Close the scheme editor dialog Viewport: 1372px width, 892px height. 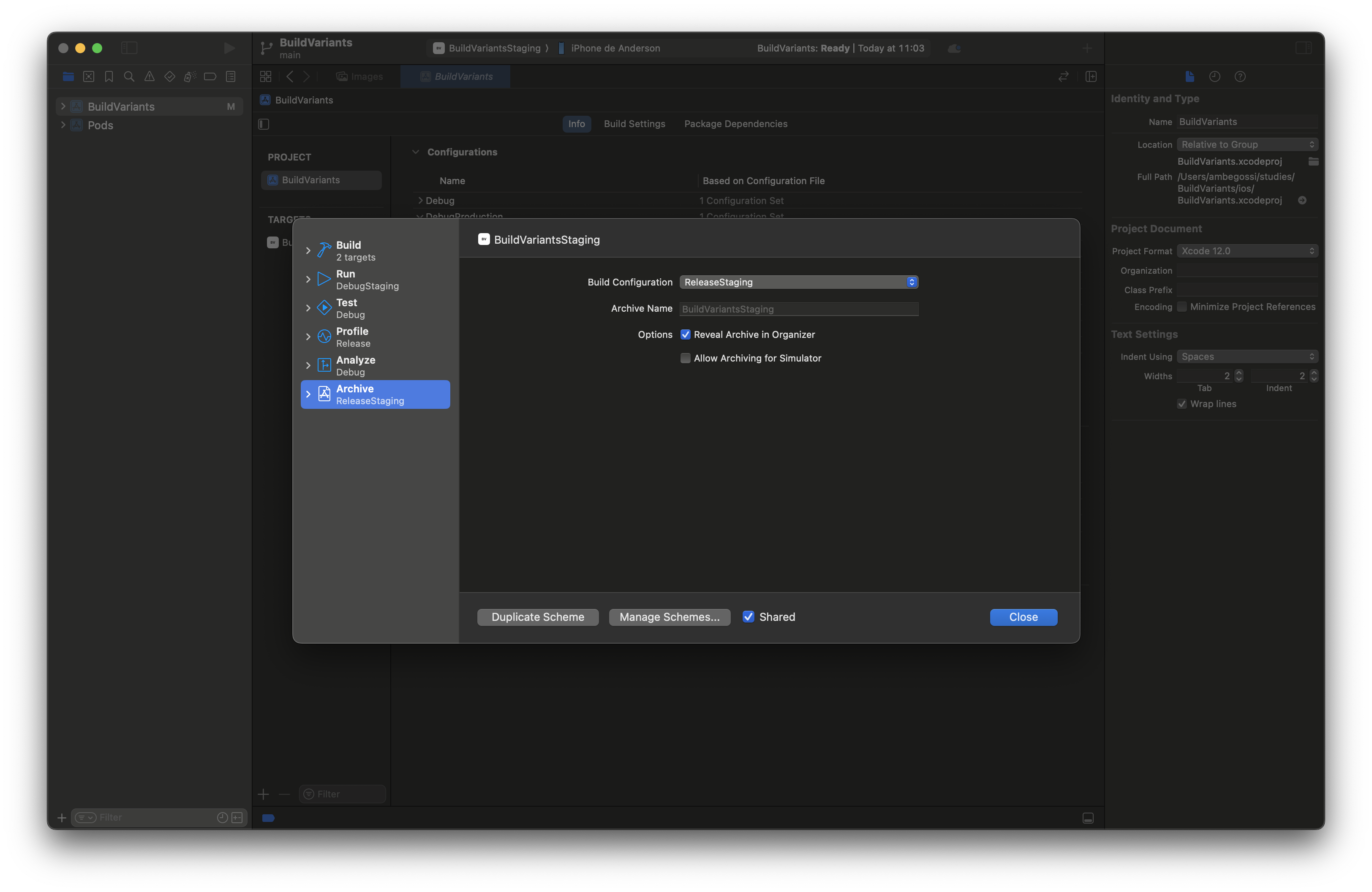1023,617
